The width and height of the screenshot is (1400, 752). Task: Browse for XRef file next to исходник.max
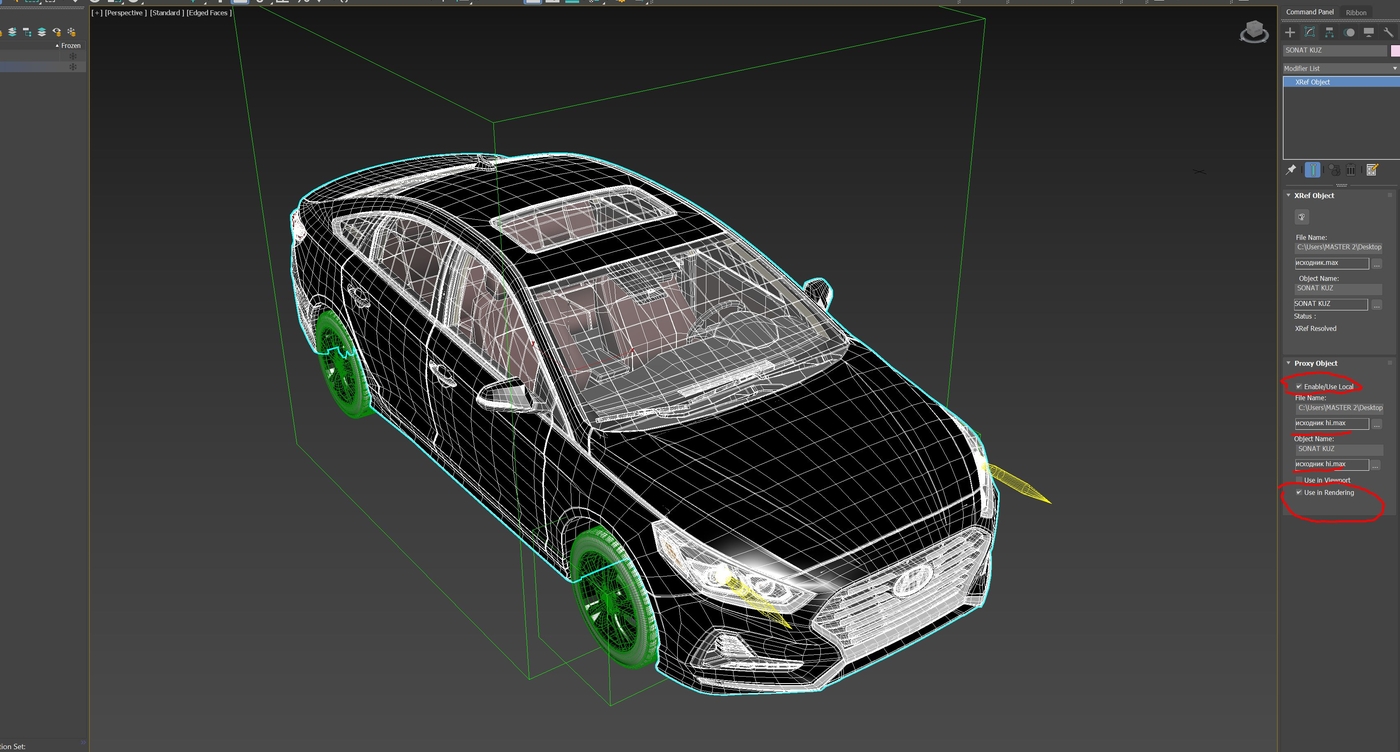click(x=1376, y=263)
